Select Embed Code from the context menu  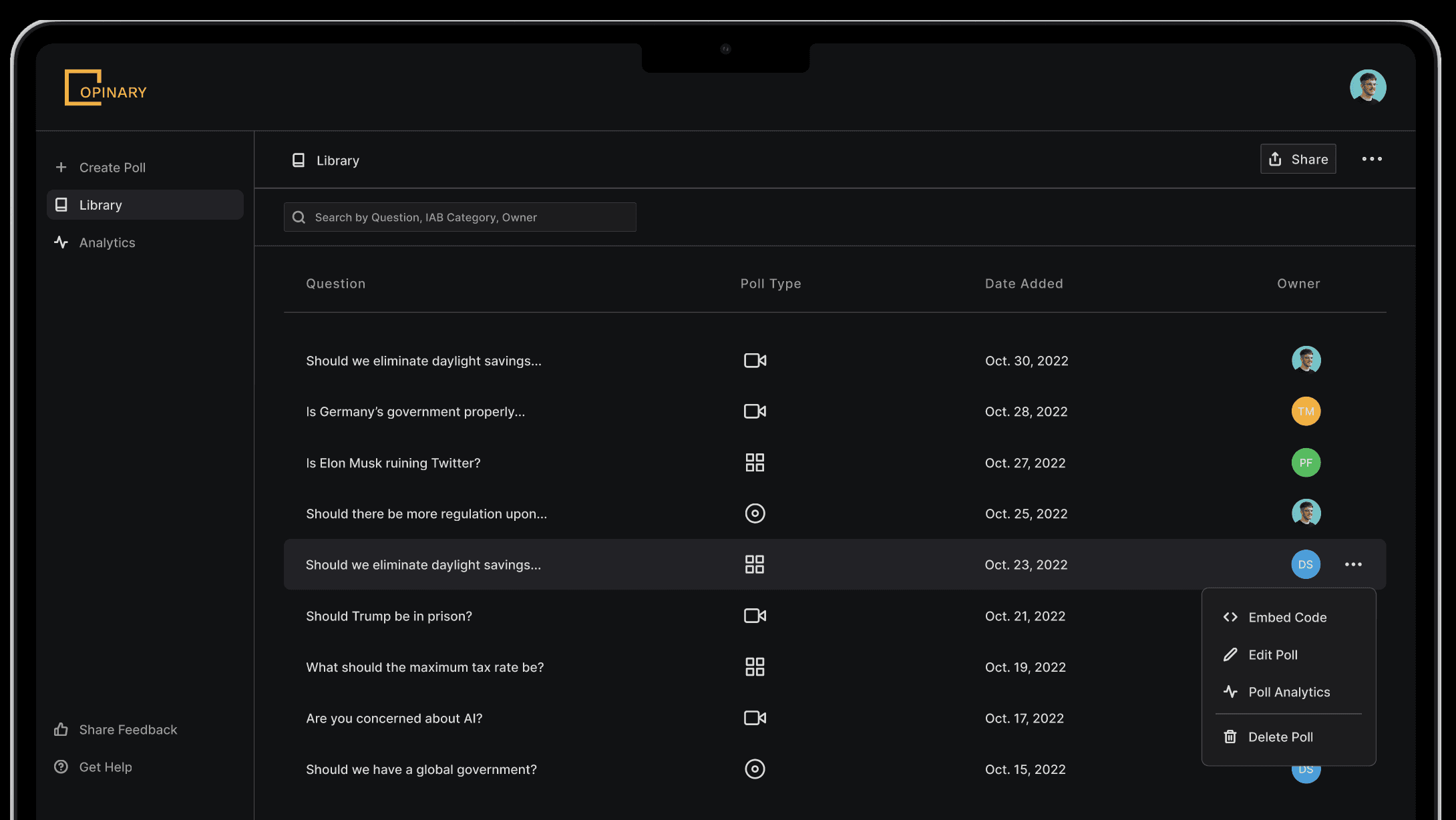(1287, 618)
